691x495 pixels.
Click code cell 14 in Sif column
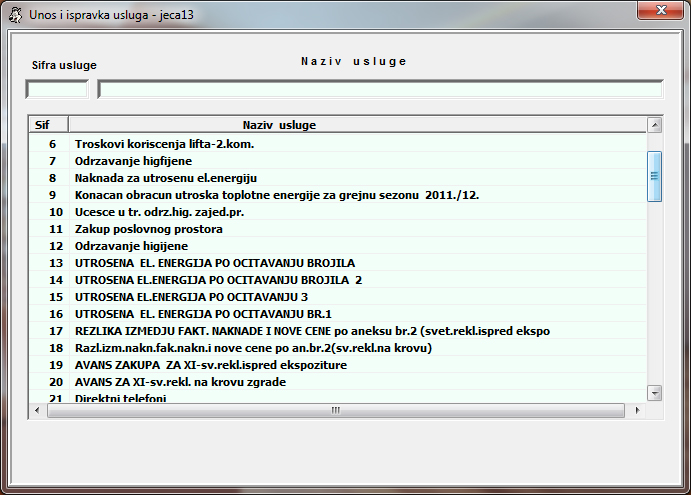(x=49, y=280)
